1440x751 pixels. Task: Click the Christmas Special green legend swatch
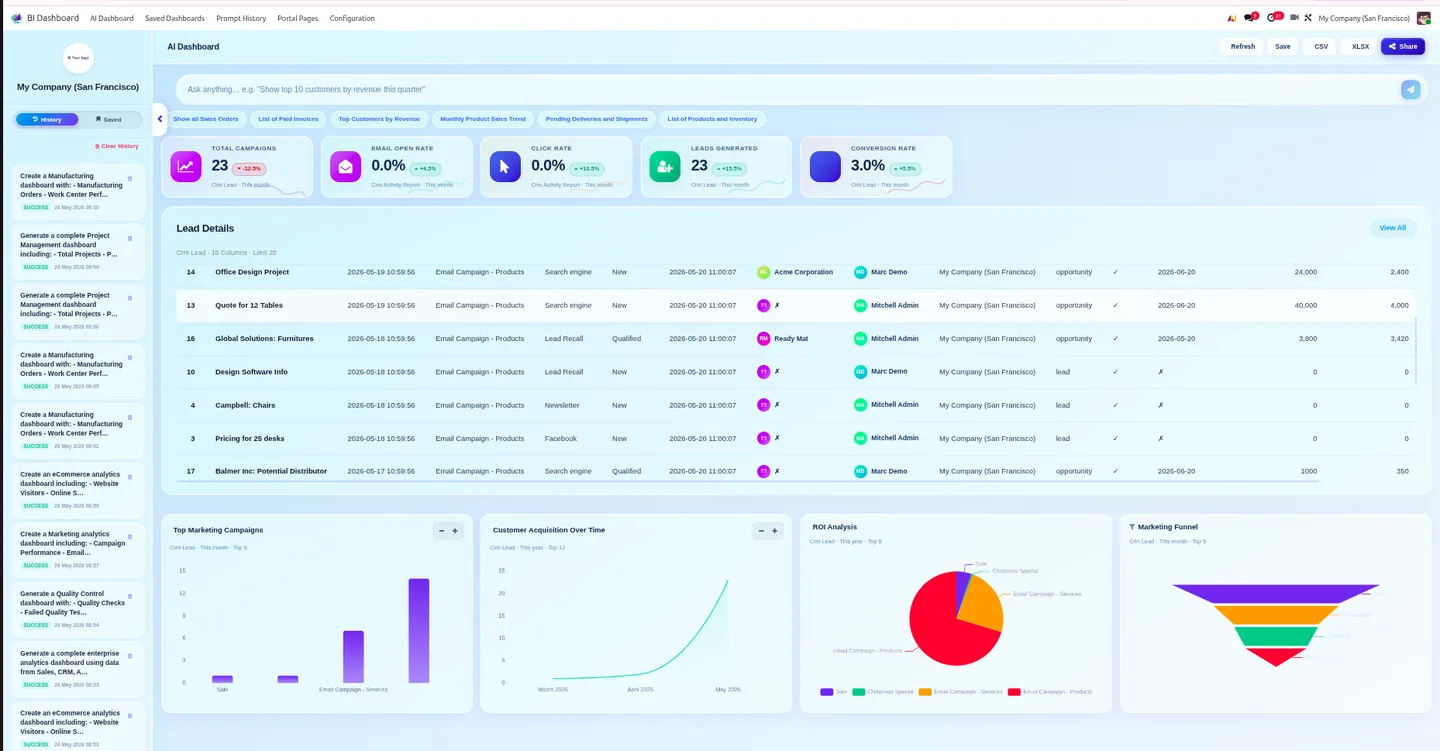pyautogui.click(x=858, y=692)
